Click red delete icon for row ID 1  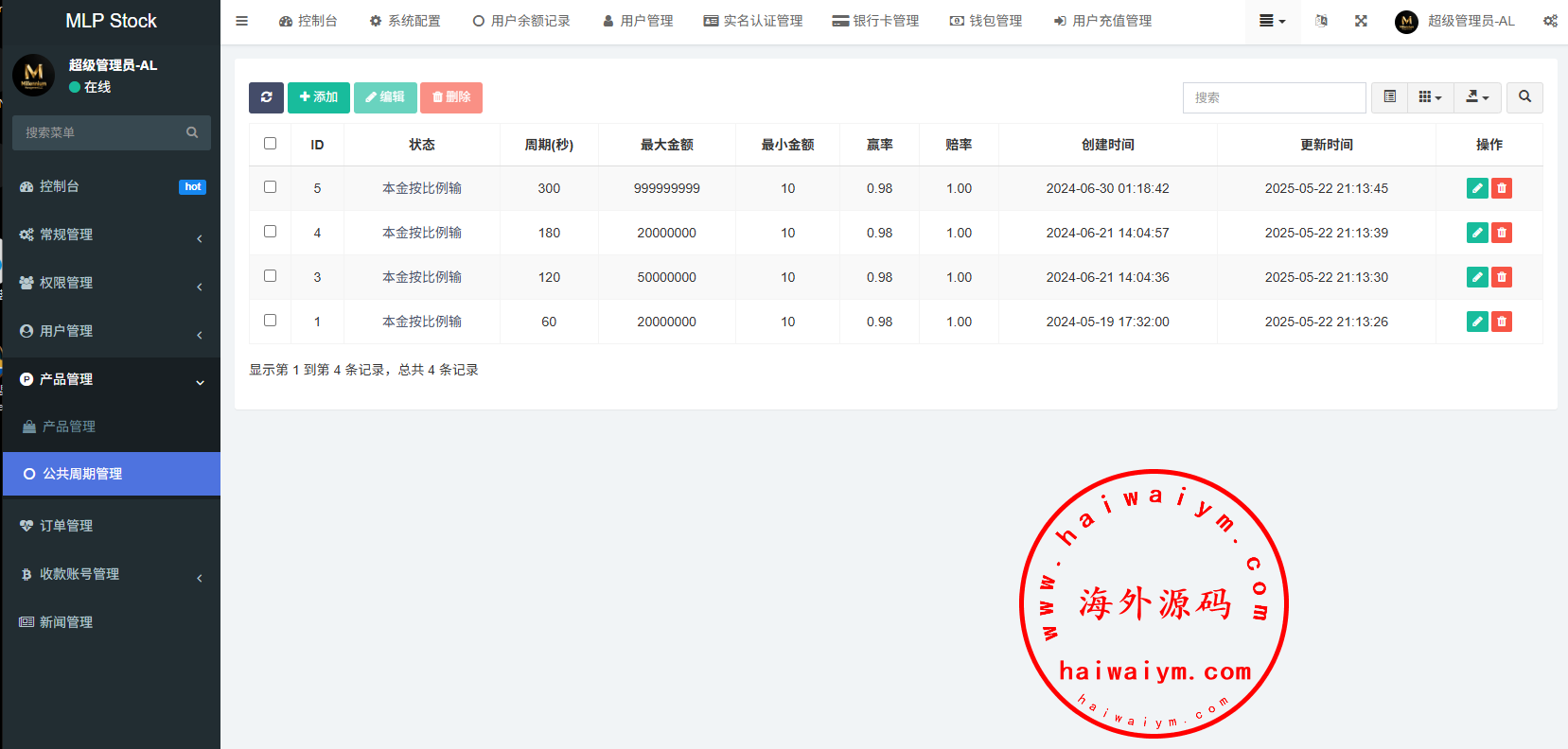tap(1501, 322)
